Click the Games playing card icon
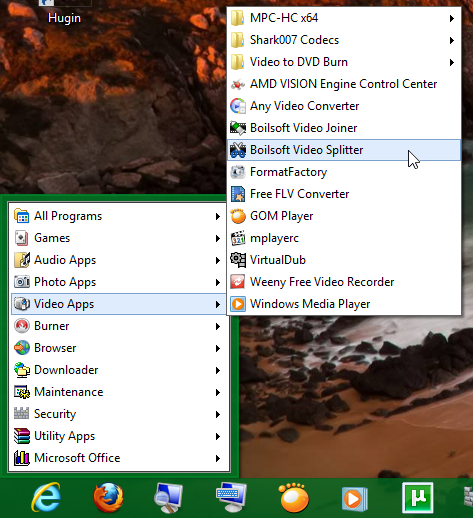Screen dimensions: 473x518 tap(22, 238)
